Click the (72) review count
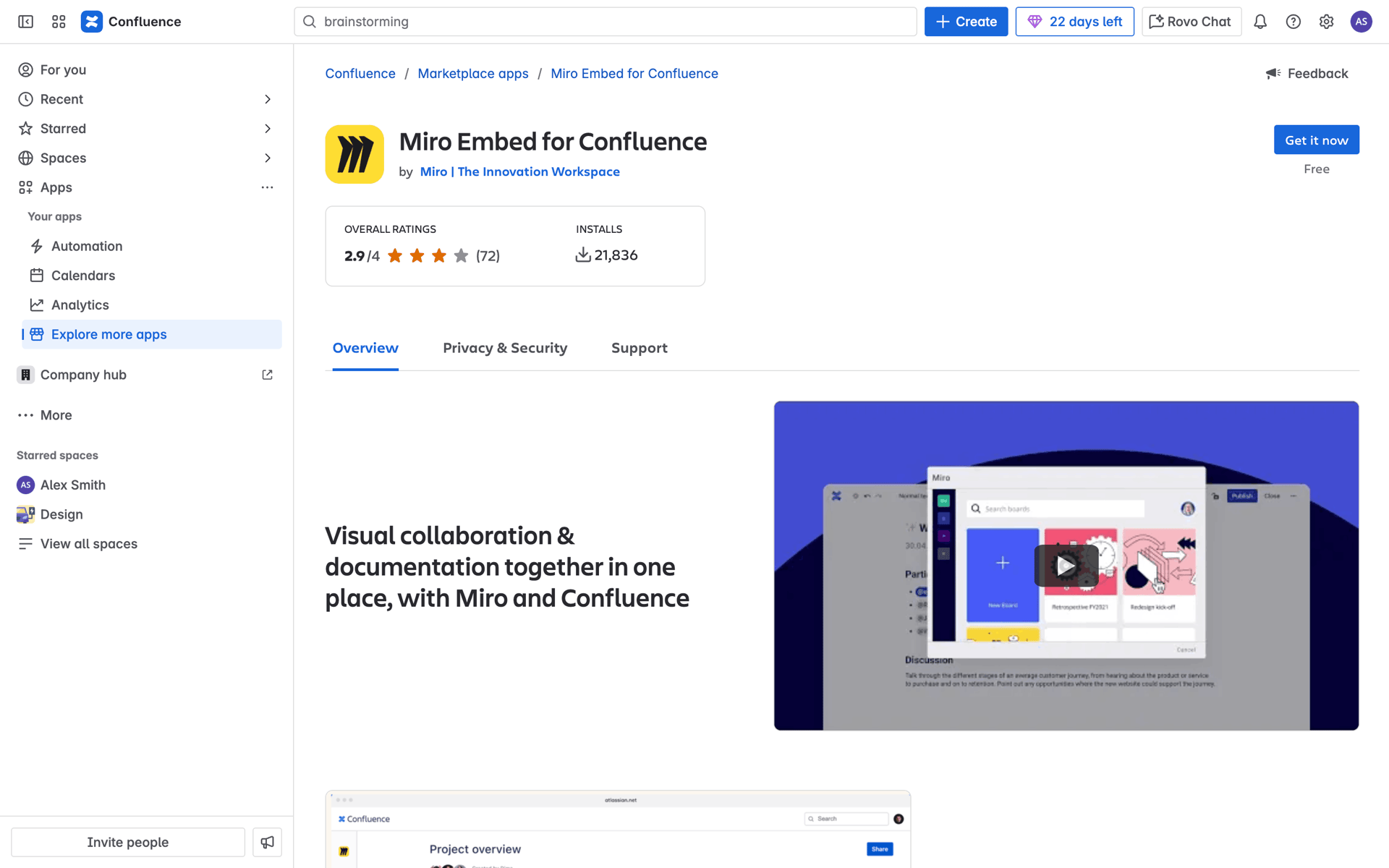The height and width of the screenshot is (868, 1389). [x=488, y=255]
